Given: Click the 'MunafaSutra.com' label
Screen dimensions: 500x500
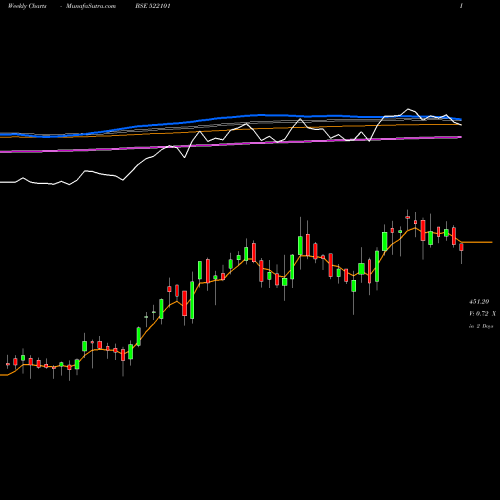Looking at the screenshot, I should pos(91,6).
